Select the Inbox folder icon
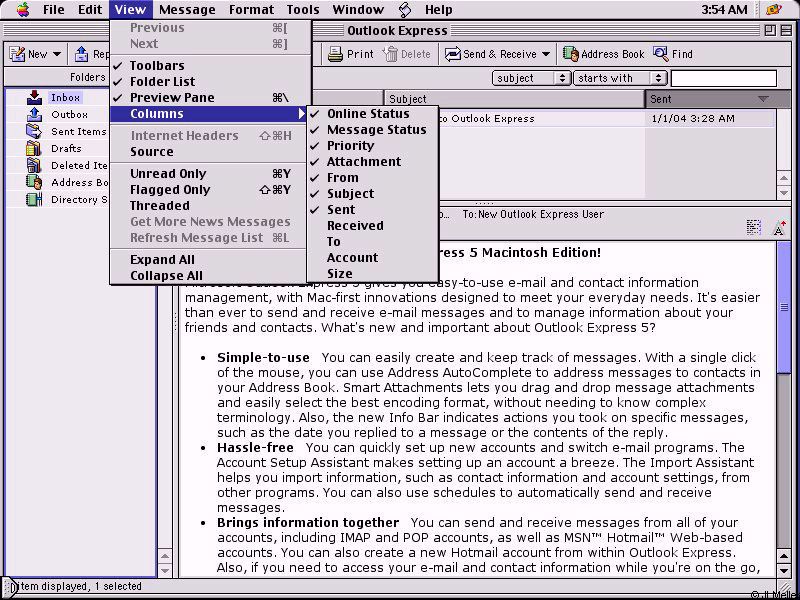 click(x=34, y=97)
